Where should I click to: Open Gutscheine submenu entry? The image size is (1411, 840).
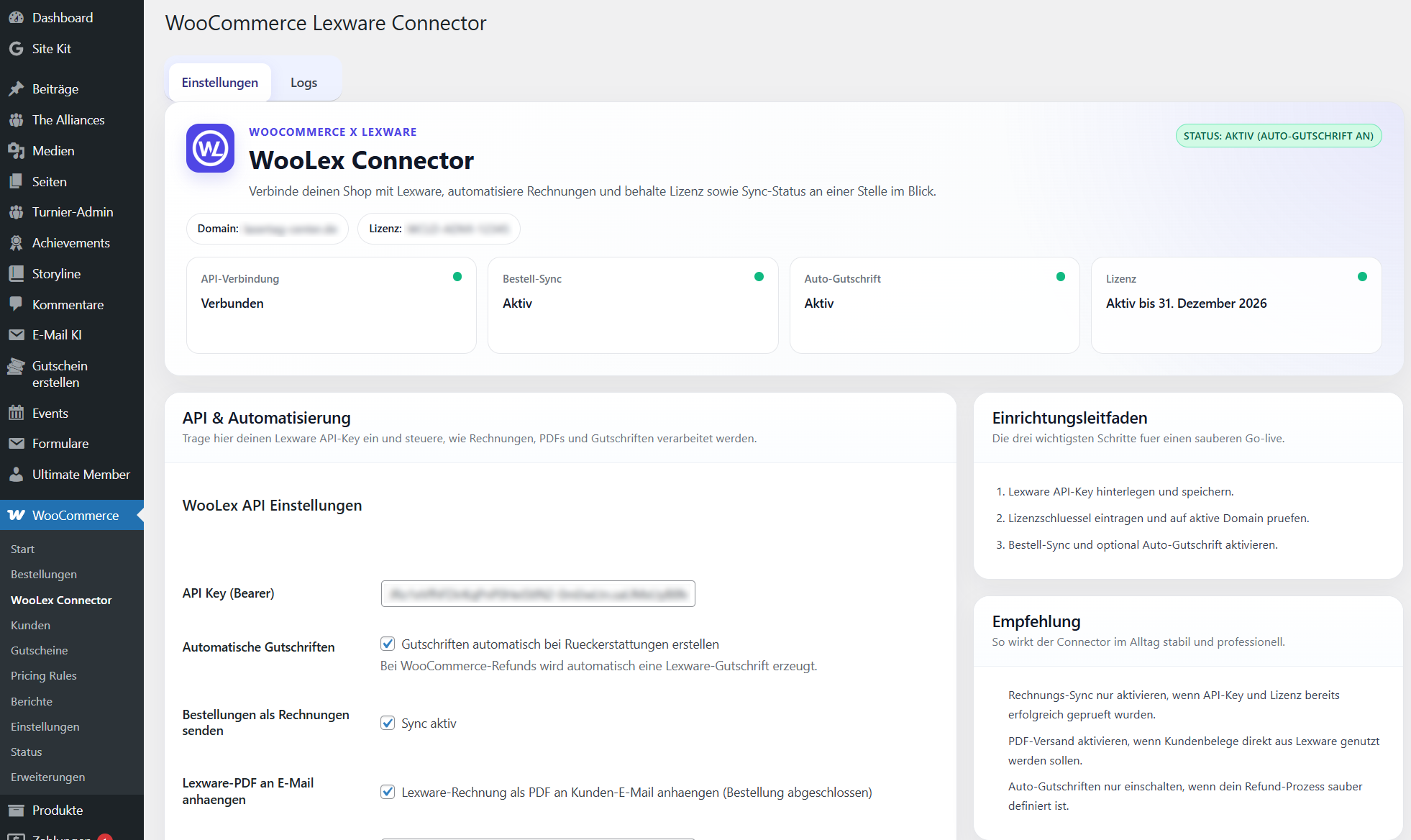point(40,650)
